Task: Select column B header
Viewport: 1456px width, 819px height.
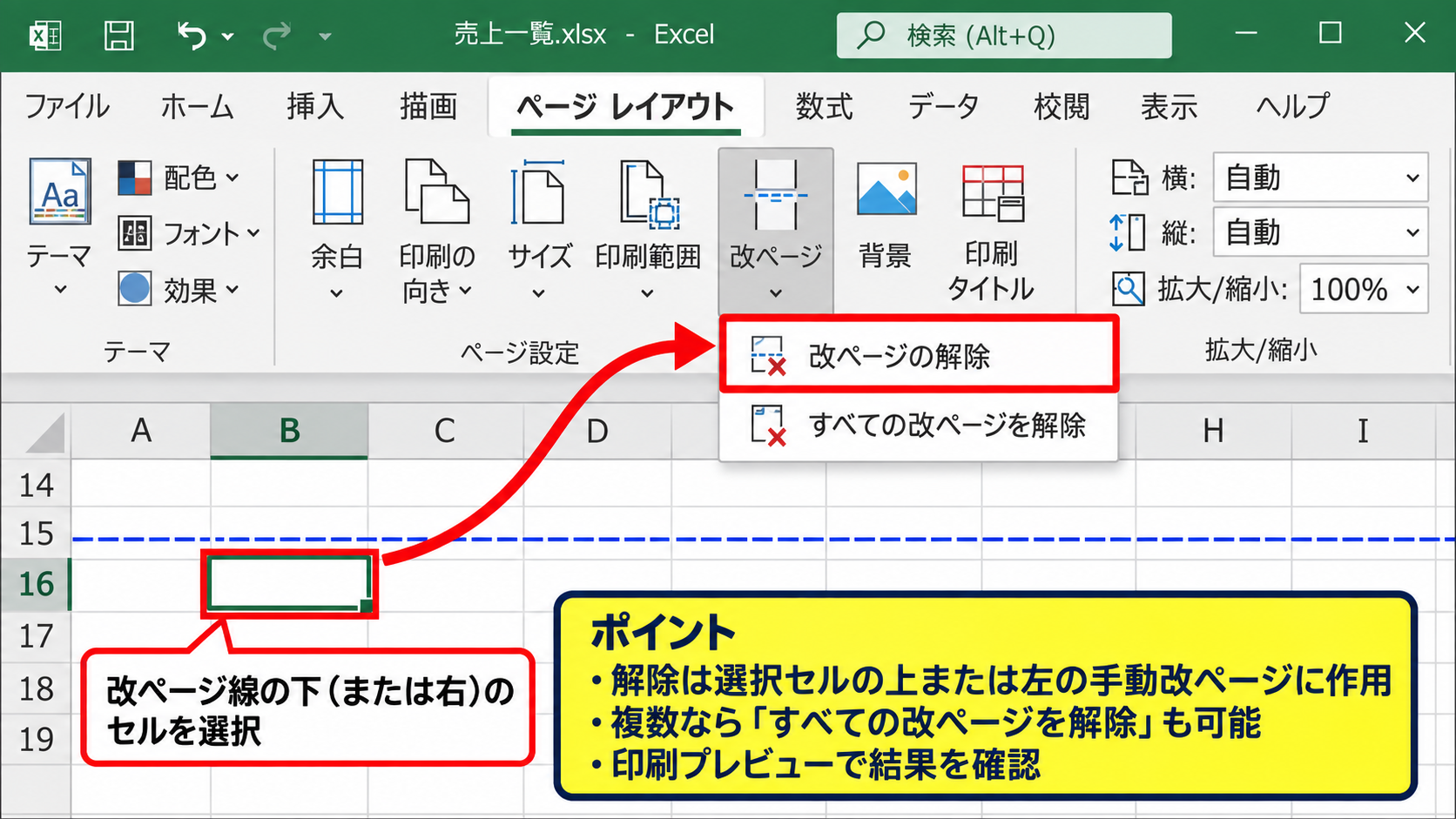Action: pos(289,430)
